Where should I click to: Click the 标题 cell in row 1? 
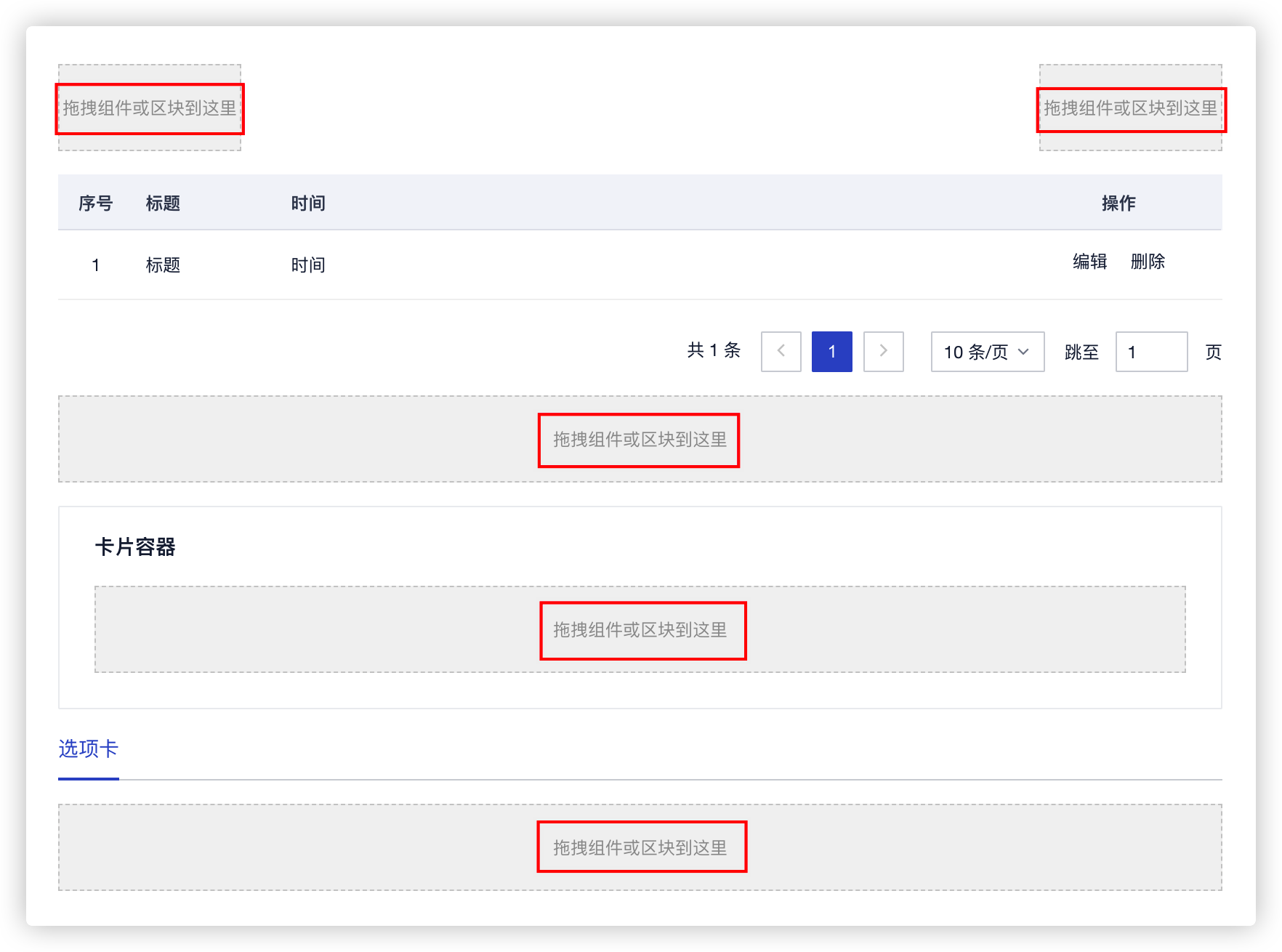point(163,265)
